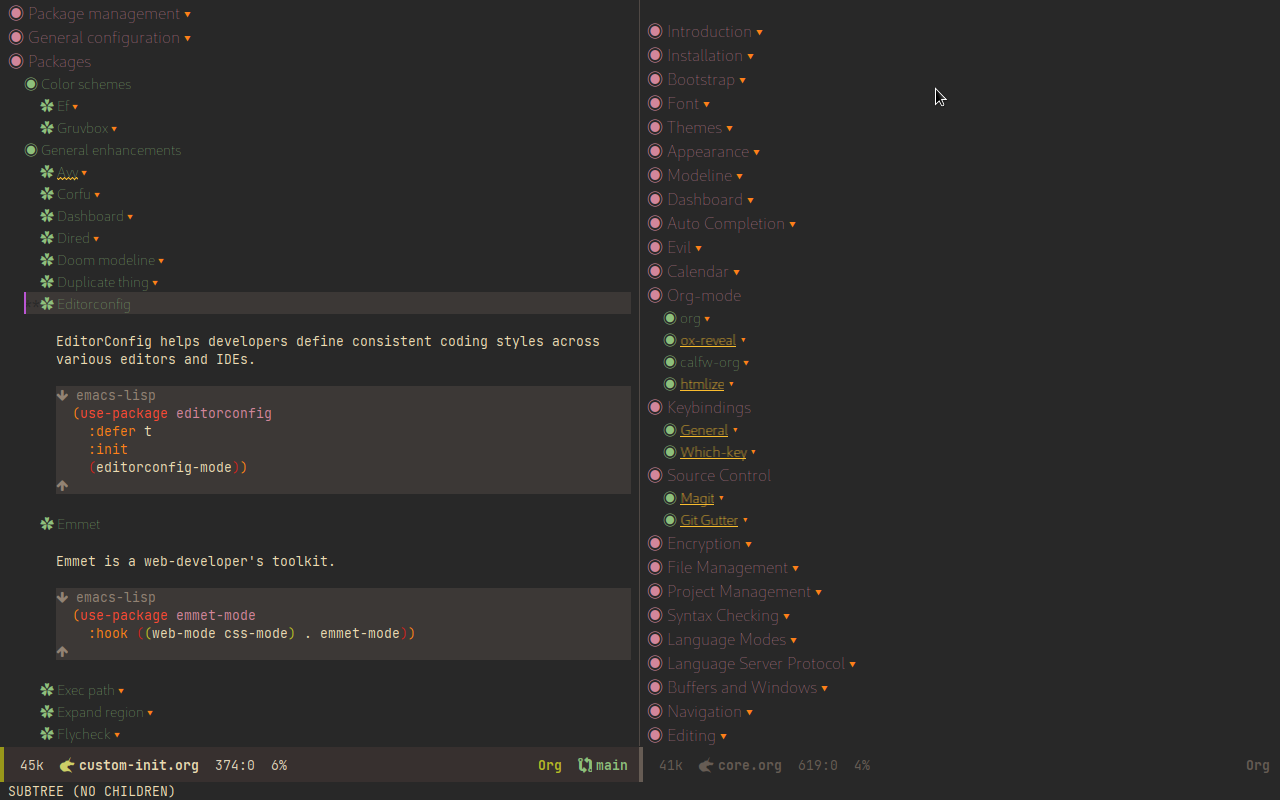This screenshot has width=1280, height=800.
Task: Click the clover bullet beside Corfu
Action: [x=47, y=194]
